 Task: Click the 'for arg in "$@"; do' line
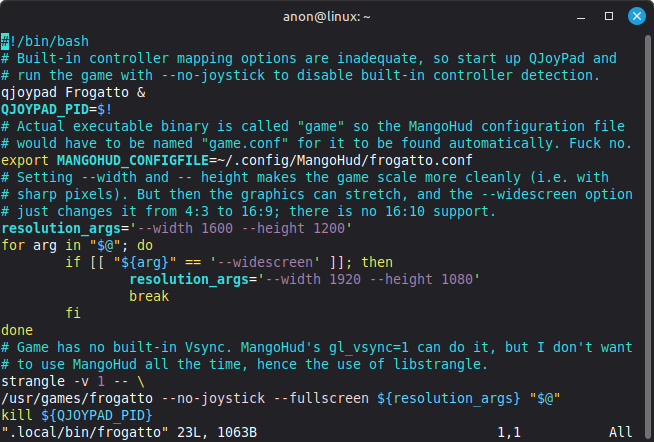click(77, 245)
